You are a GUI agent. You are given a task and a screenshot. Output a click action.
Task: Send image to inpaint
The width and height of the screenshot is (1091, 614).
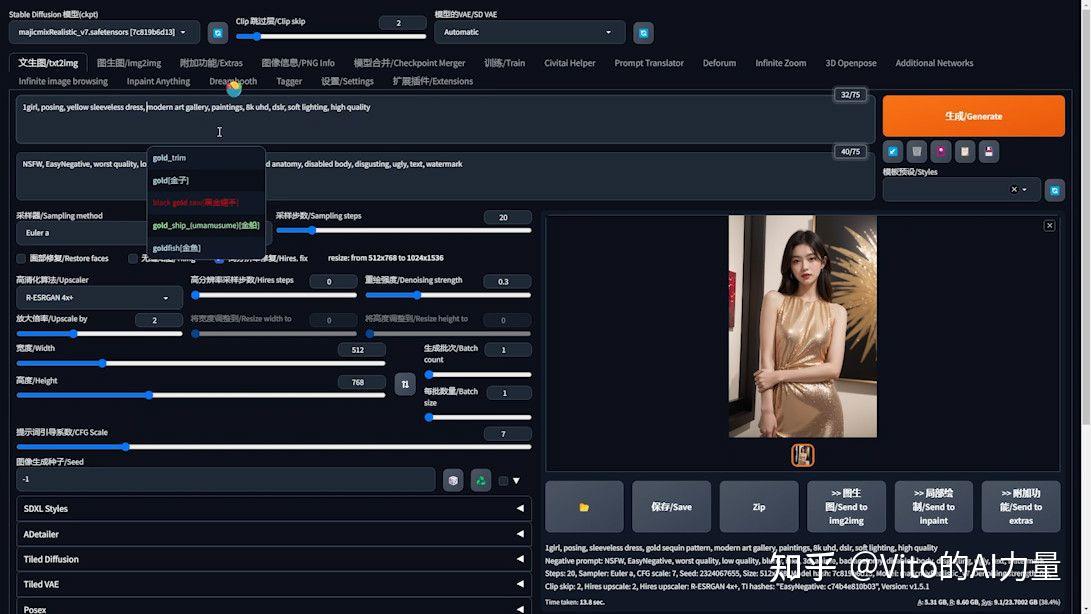pos(933,507)
